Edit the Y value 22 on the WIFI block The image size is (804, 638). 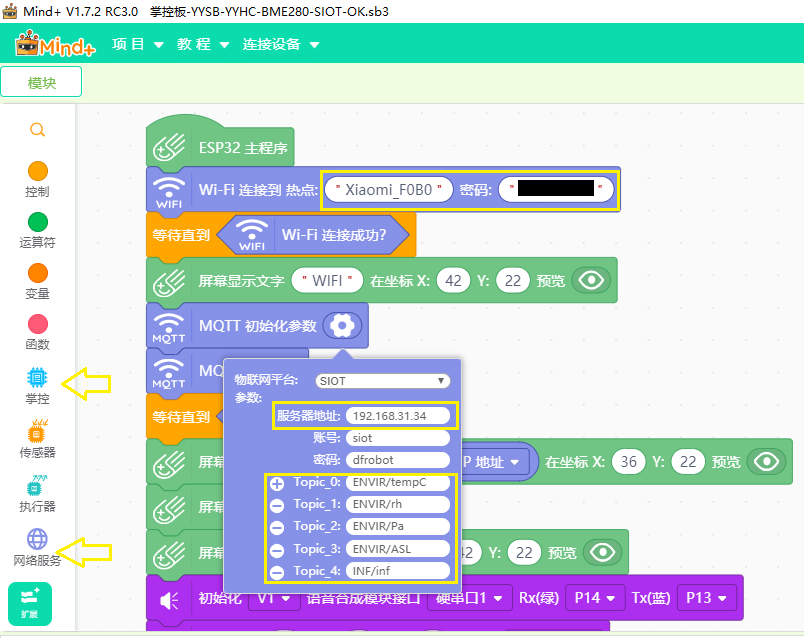coord(513,281)
